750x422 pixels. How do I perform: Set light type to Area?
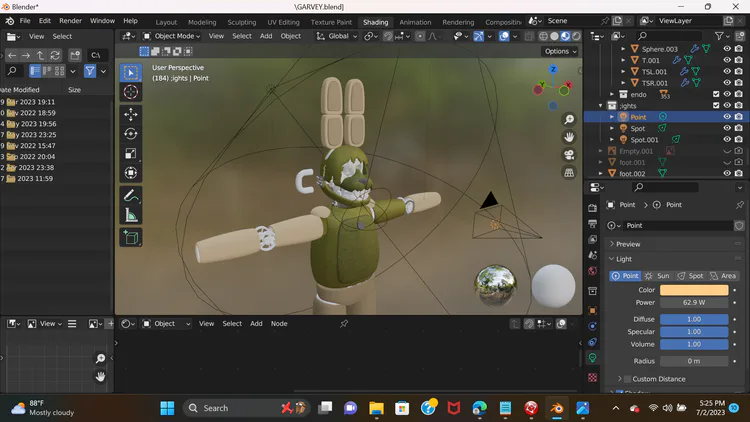(x=723, y=276)
